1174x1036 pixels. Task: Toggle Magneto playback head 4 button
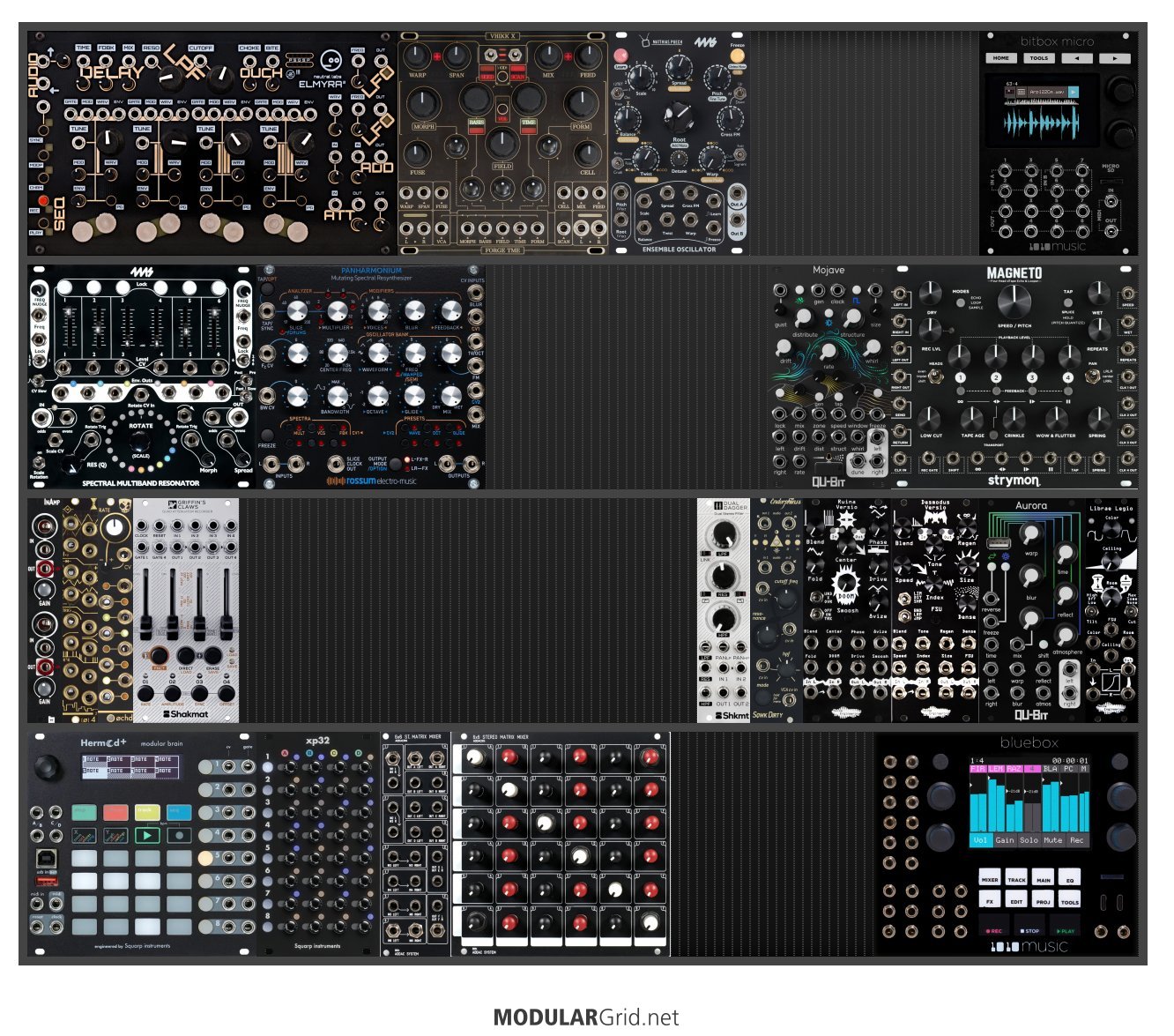pos(1068,377)
